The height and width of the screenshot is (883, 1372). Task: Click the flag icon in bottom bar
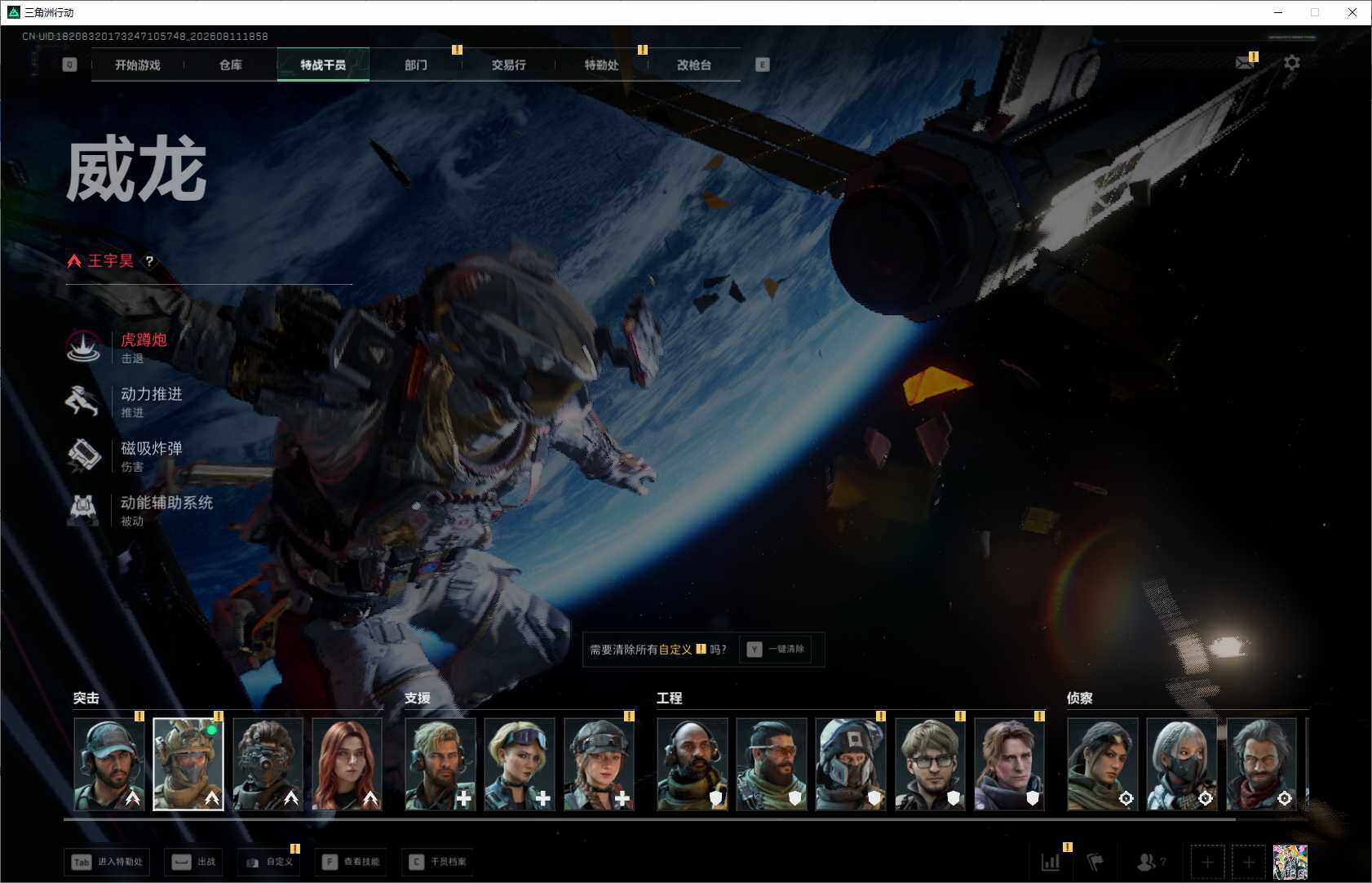coord(1095,862)
